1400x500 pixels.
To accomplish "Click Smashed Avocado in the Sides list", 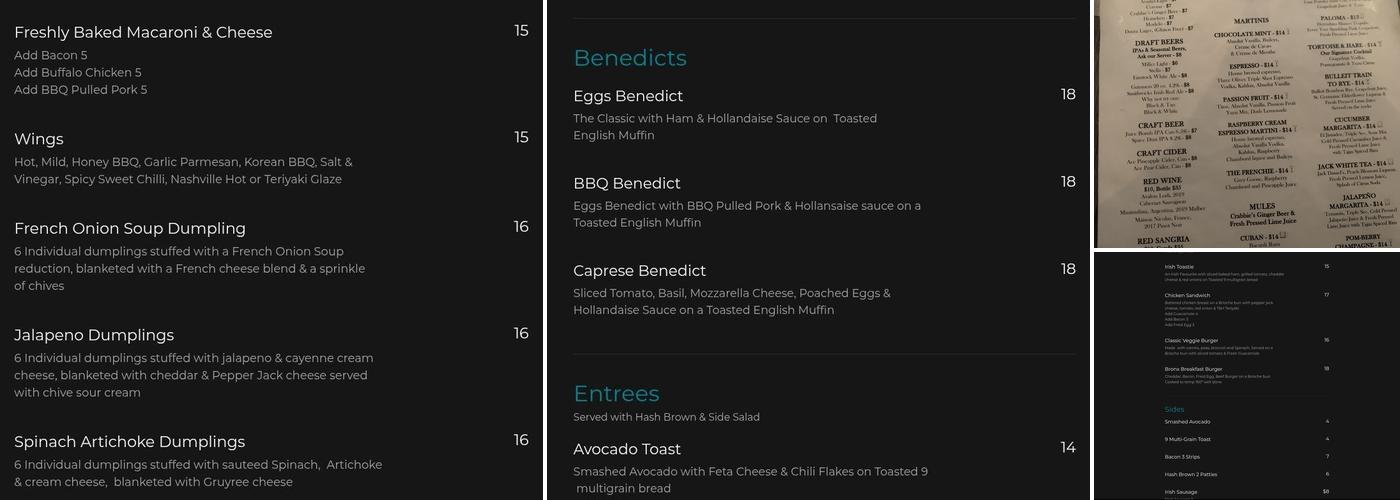I will [1187, 422].
